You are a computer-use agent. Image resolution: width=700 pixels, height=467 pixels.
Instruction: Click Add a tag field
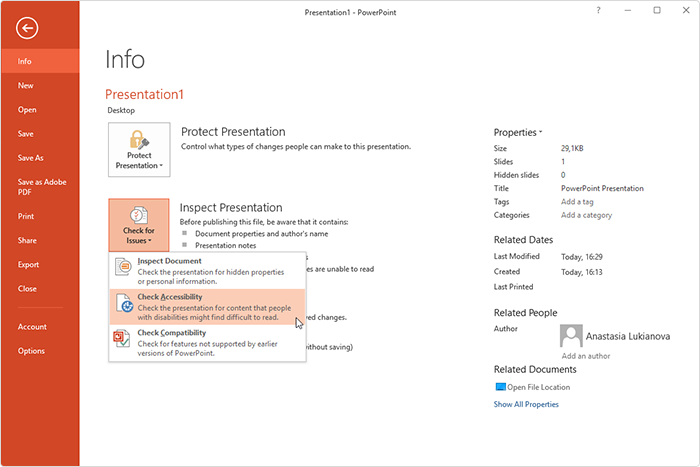coord(577,202)
